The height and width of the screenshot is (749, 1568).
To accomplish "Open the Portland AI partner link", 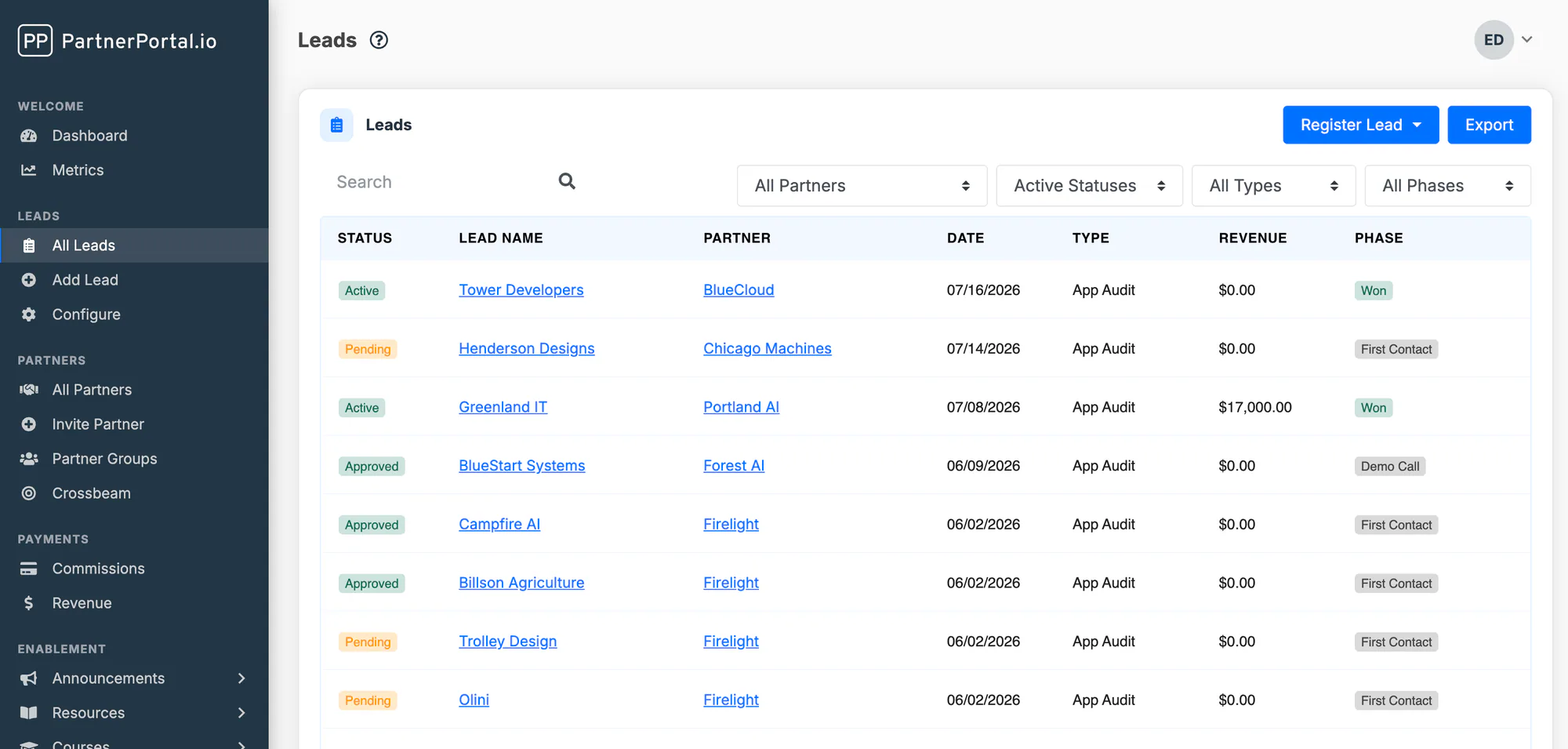I will [741, 407].
